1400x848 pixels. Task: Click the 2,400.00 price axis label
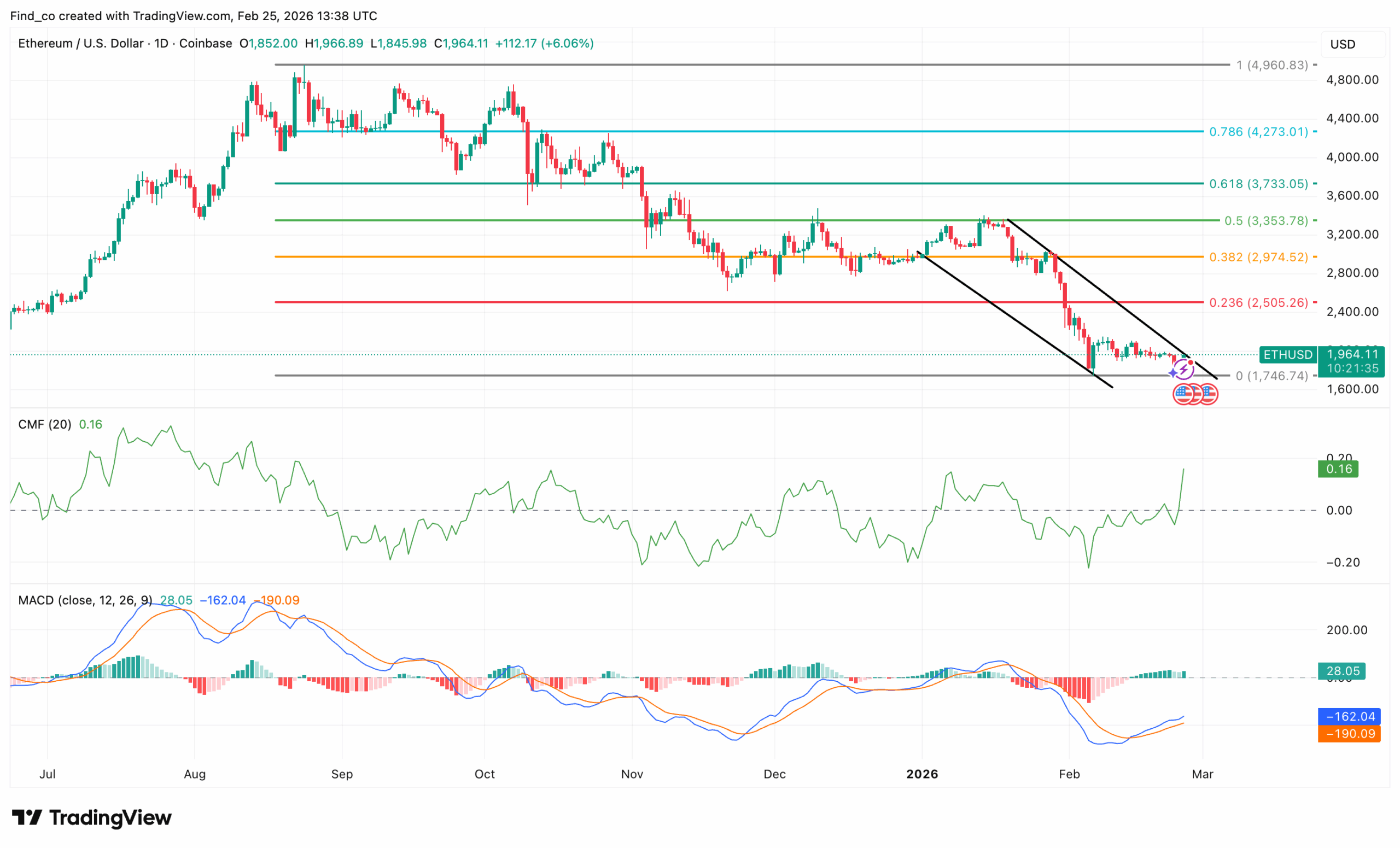click(x=1352, y=312)
